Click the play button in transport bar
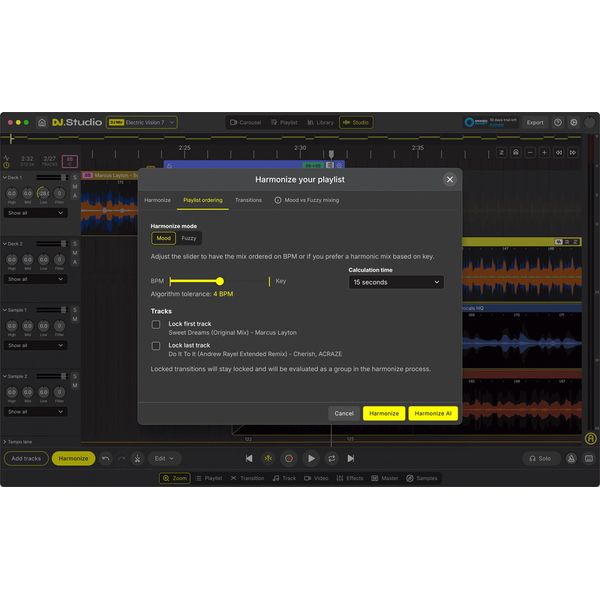 [311, 458]
